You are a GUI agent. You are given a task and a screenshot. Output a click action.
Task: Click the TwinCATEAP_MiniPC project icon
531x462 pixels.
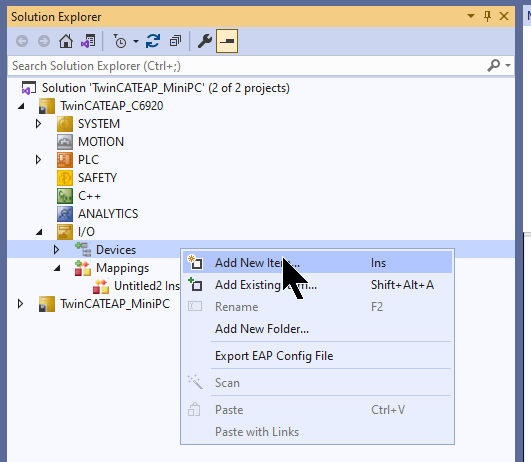click(47, 304)
